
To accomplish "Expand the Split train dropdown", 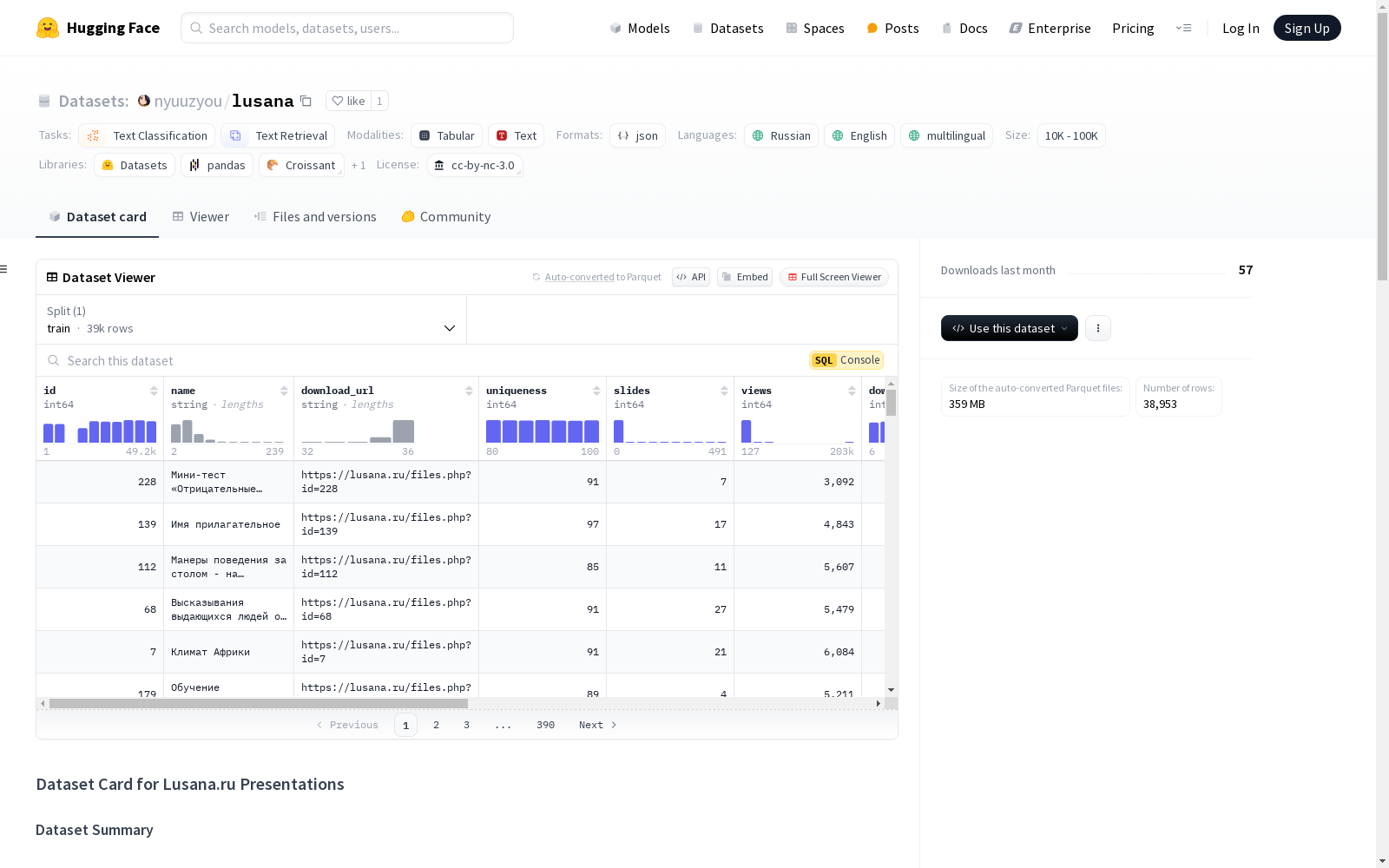I will (251, 319).
